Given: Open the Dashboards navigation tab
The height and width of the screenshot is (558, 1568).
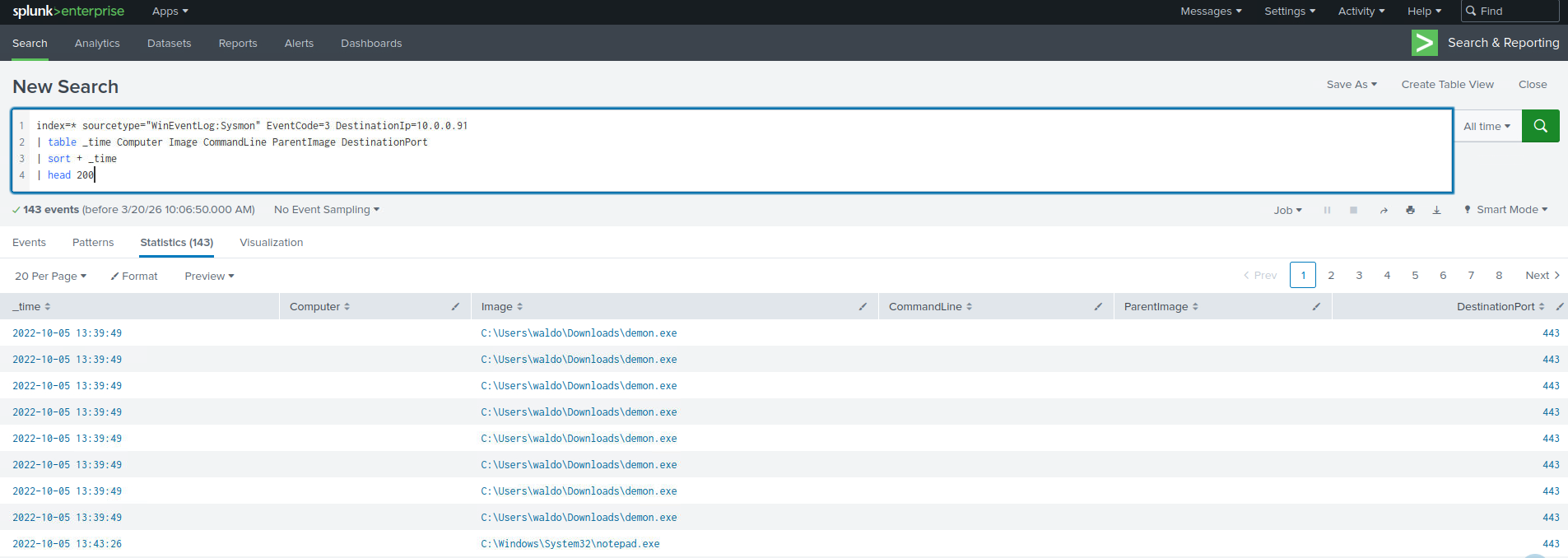Looking at the screenshot, I should click(x=371, y=44).
